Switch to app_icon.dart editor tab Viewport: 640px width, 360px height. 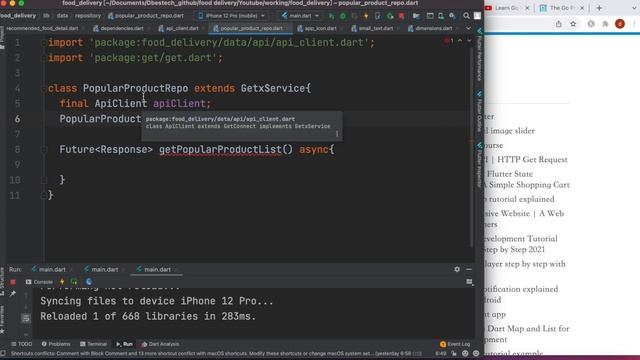pos(318,29)
